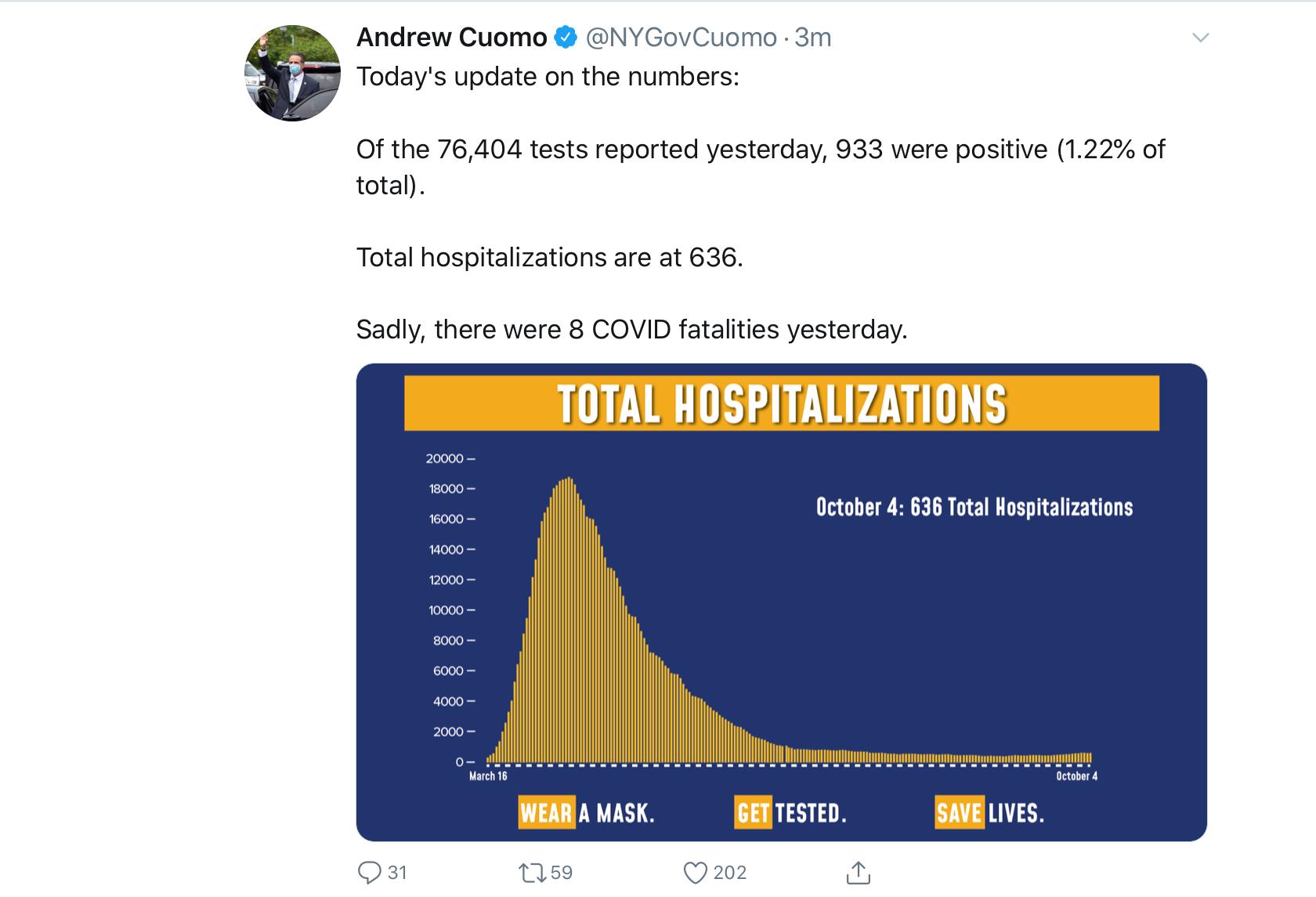Click the blue verified badge
Viewport: 1316px width, 897px height.
[566, 37]
